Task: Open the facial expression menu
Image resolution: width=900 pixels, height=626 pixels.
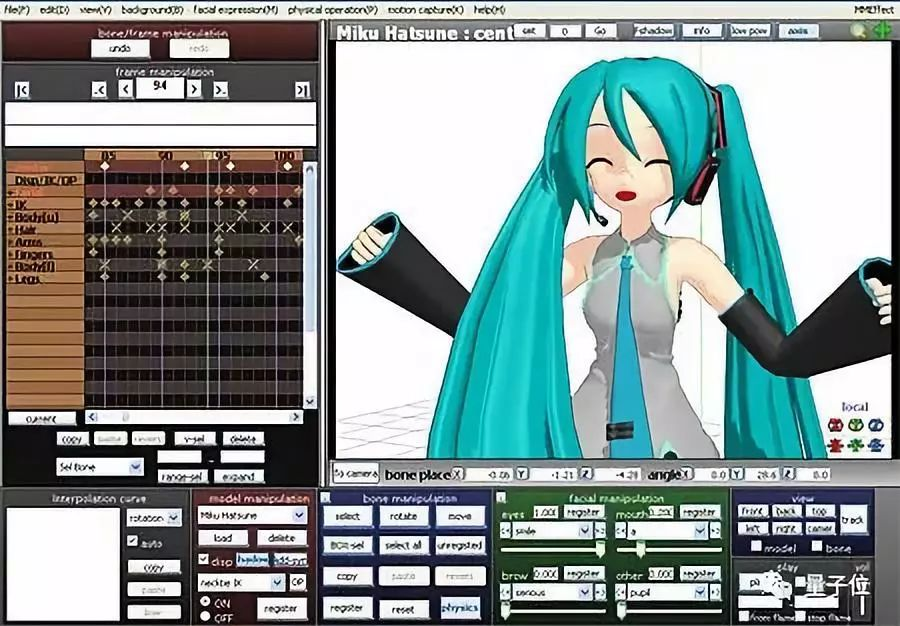Action: point(236,10)
